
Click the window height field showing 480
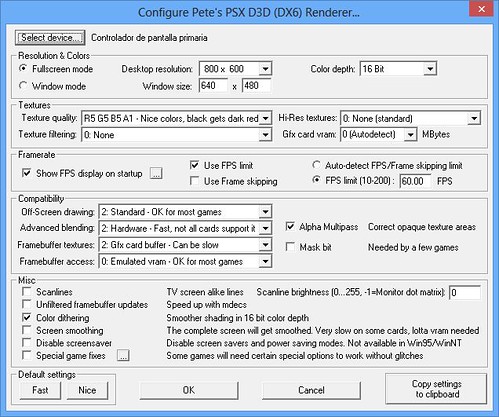[x=256, y=86]
